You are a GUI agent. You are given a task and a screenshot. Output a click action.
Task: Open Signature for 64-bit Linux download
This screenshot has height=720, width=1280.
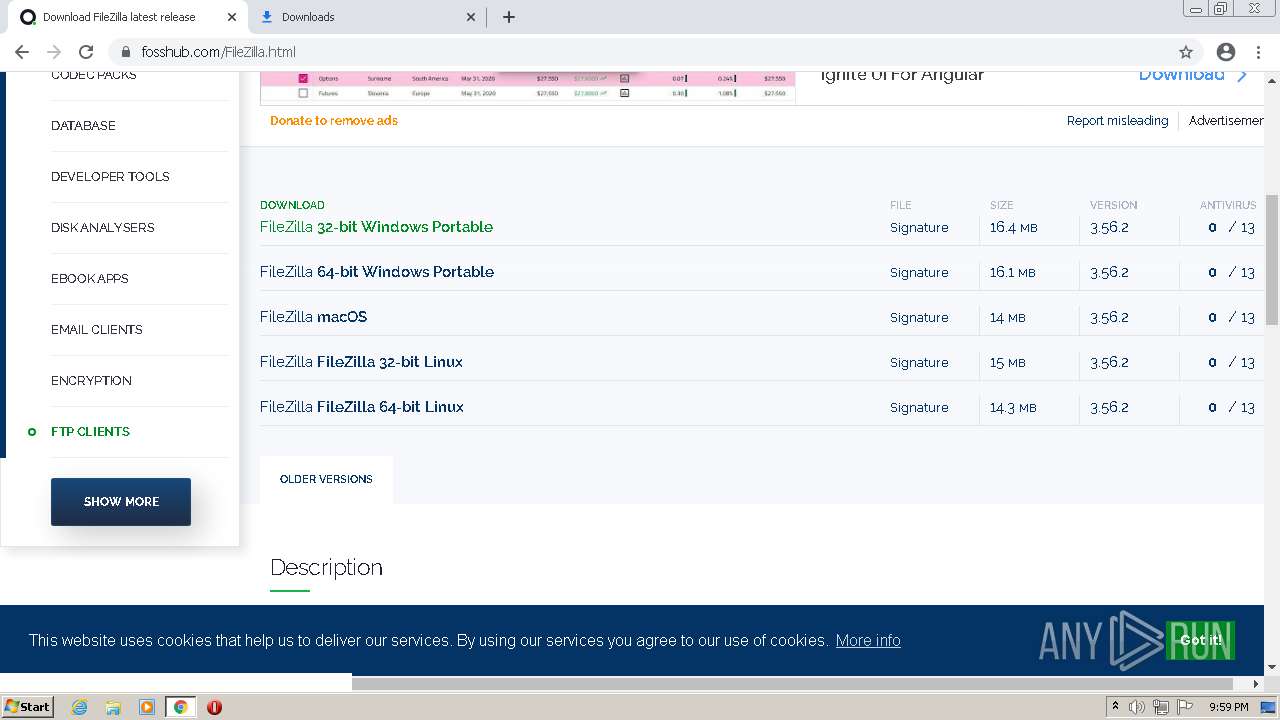pos(919,408)
